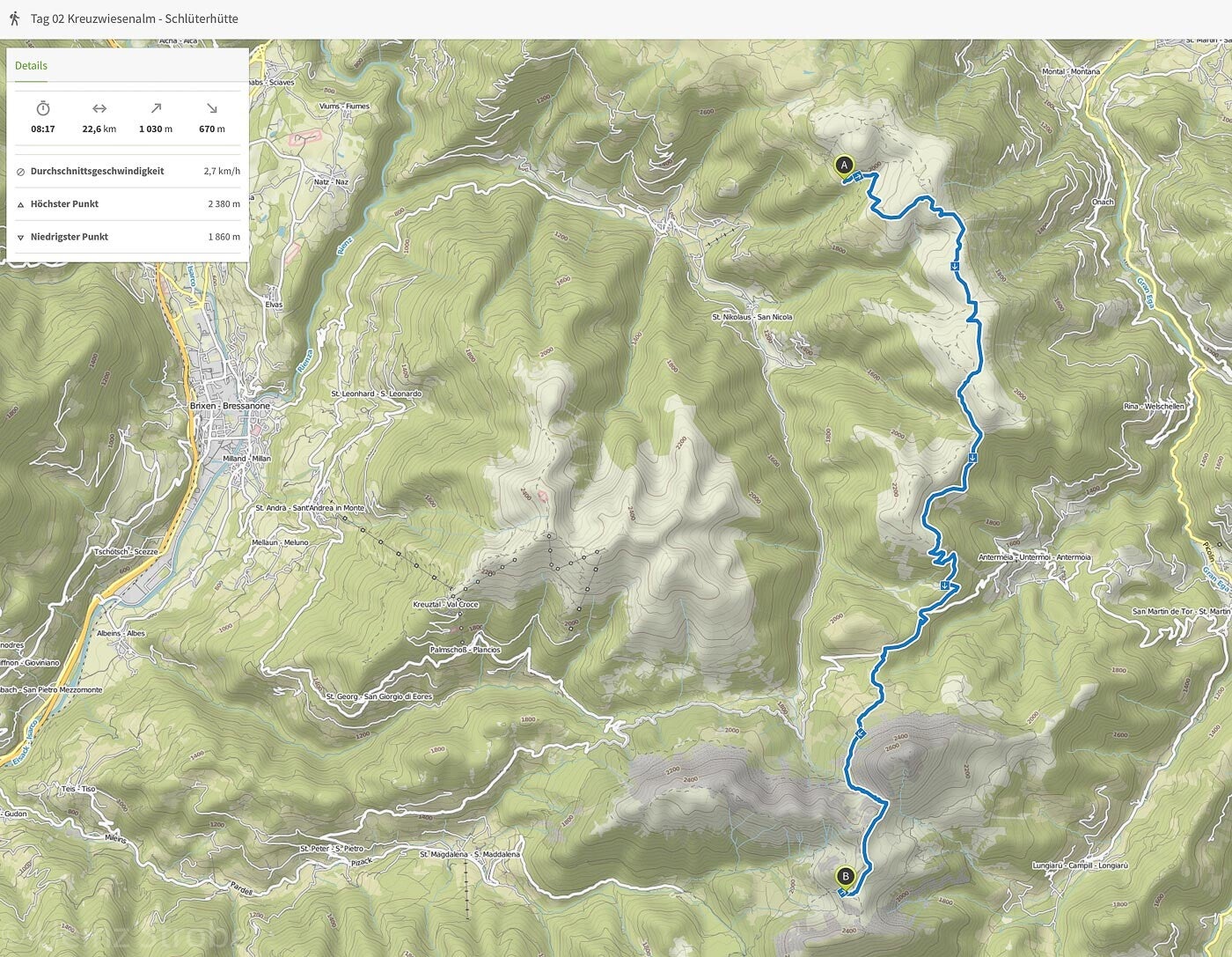
Task: Click the 'Montal - Montana' map label
Action: [1070, 71]
